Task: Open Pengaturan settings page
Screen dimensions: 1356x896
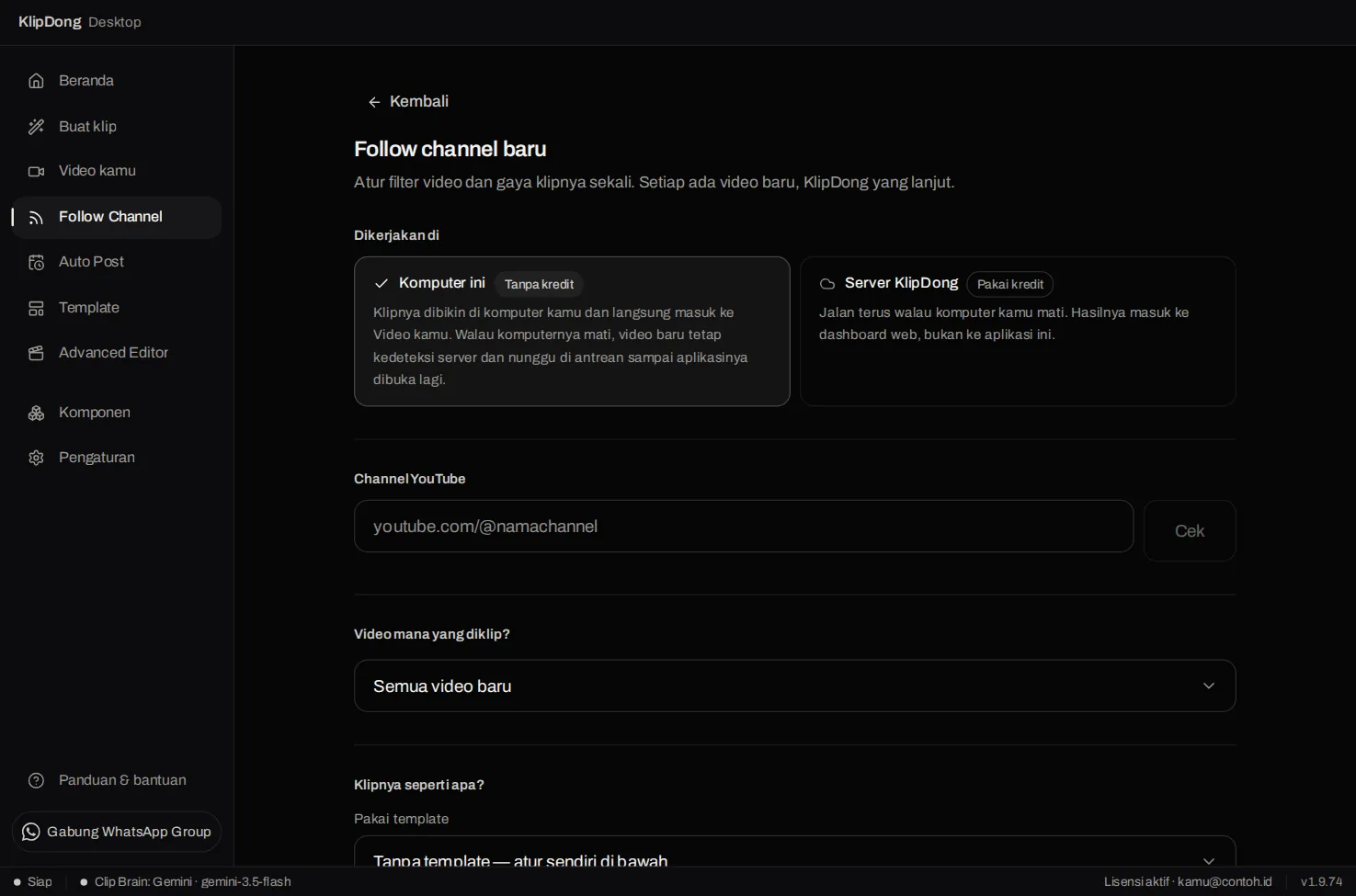Action: click(x=117, y=458)
